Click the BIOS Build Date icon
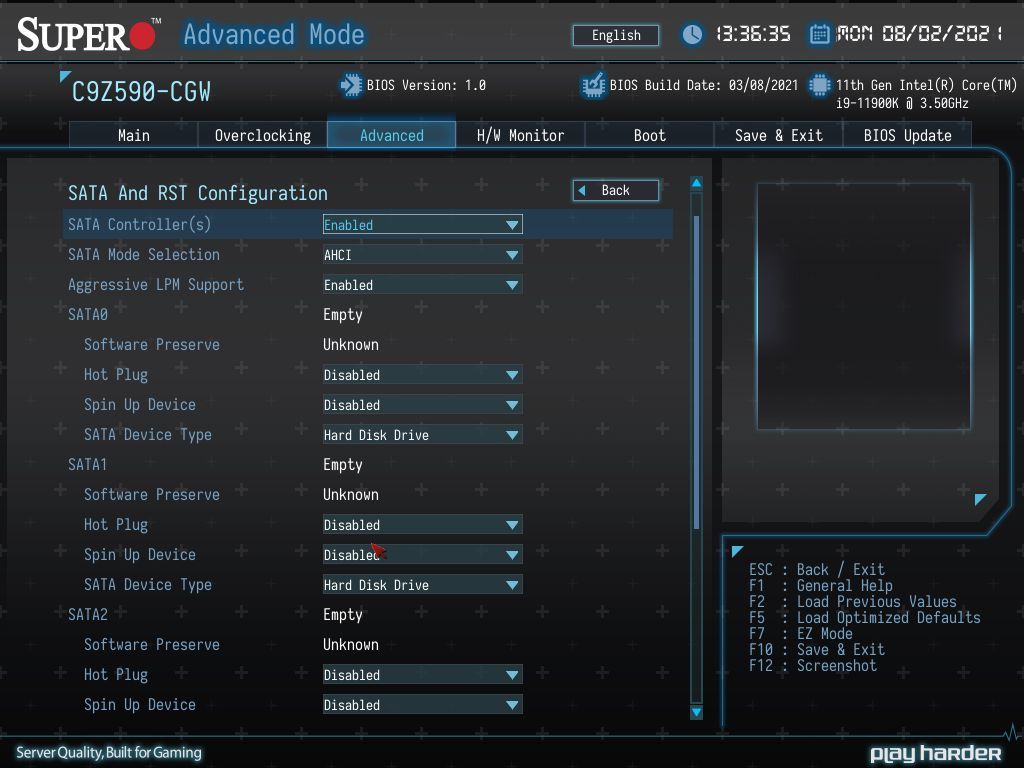 pos(593,86)
